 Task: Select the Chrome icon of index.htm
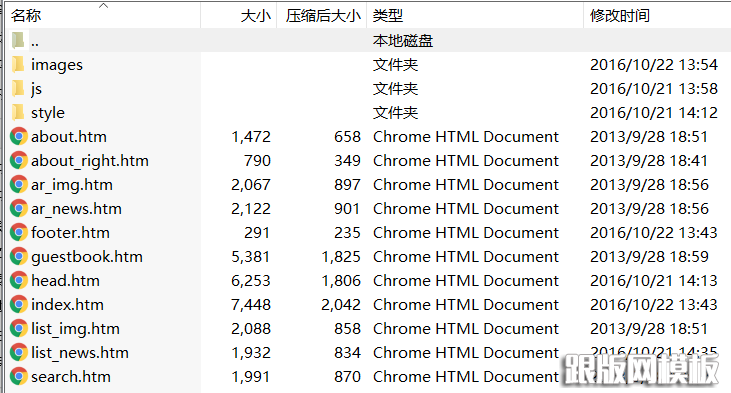tap(19, 304)
